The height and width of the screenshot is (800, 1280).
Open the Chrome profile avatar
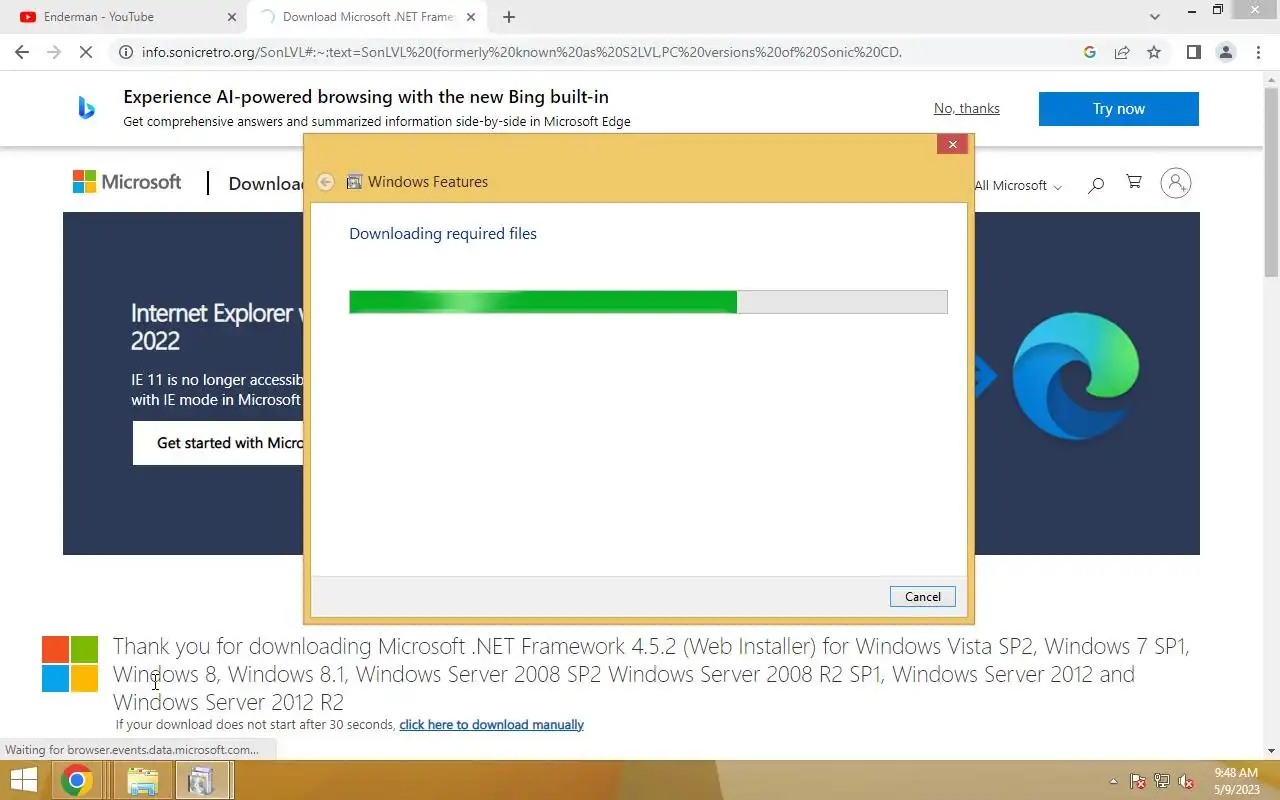coord(1225,52)
